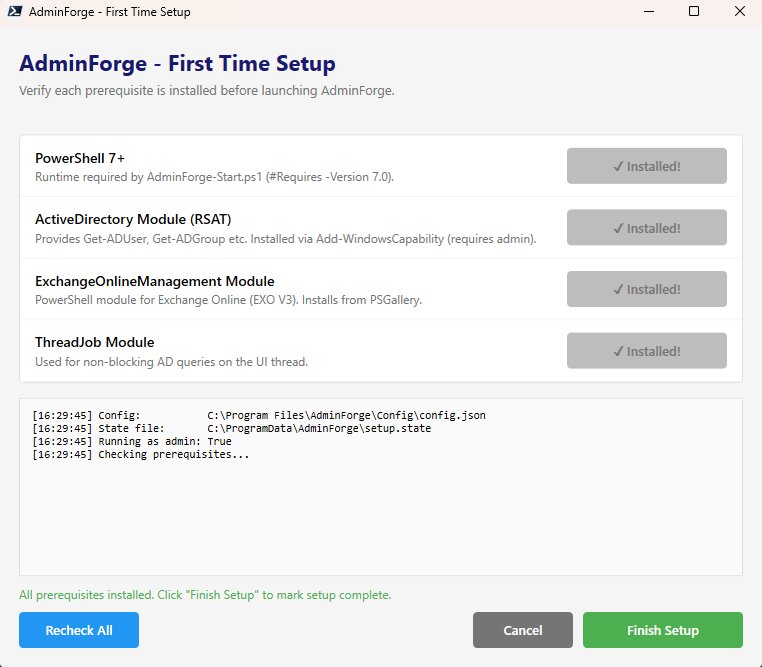Click Finish Setup button
The width and height of the screenshot is (762, 667).
[x=662, y=630]
